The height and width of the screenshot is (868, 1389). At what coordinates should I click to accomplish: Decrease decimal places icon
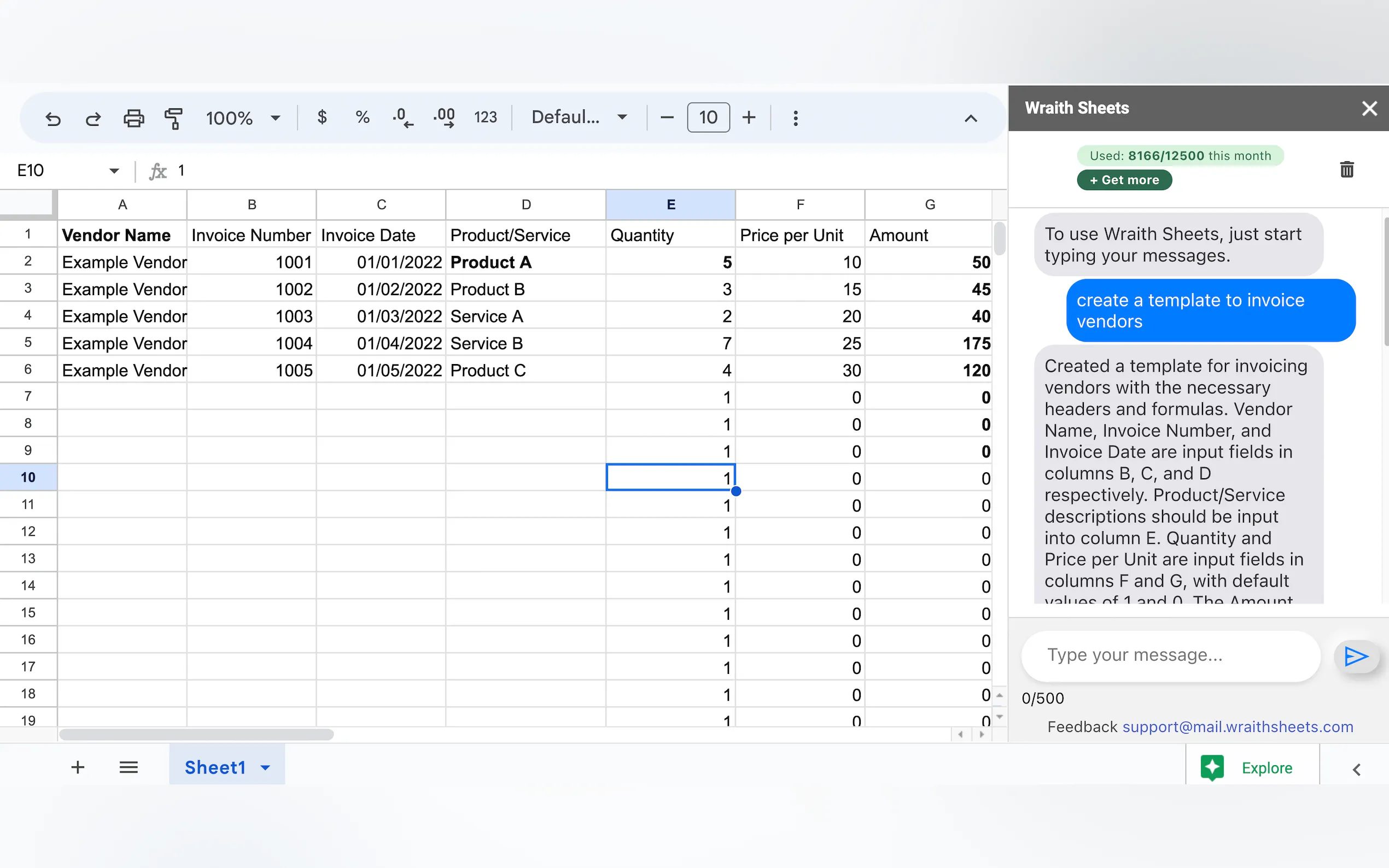[402, 118]
